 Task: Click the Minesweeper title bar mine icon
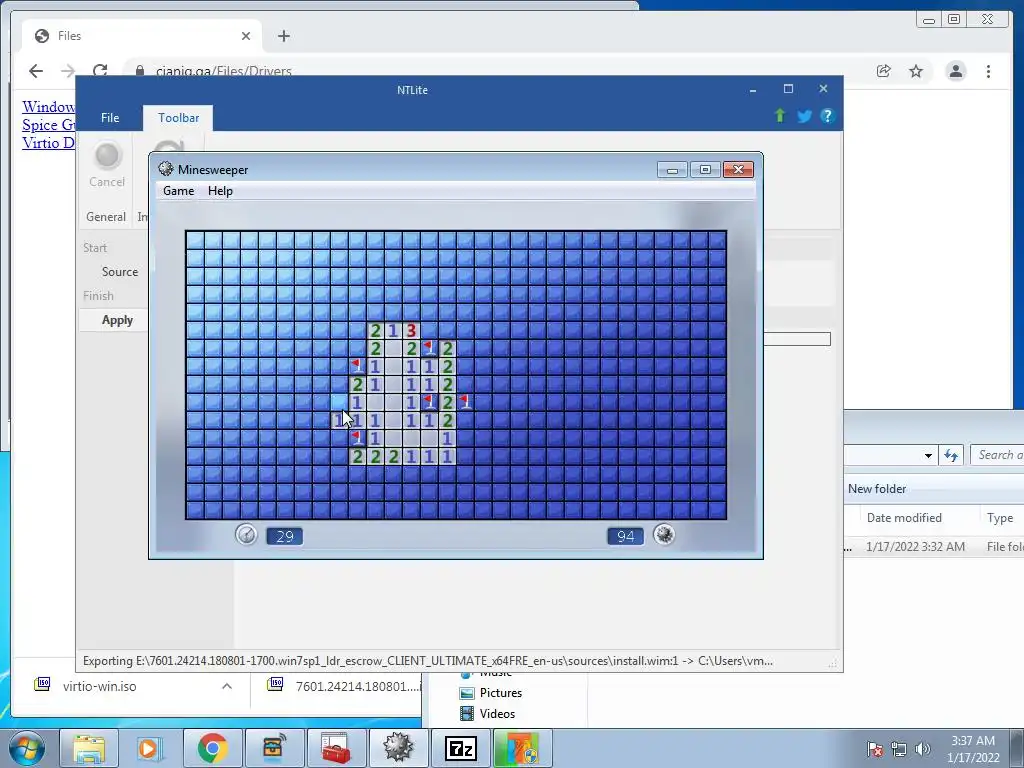point(166,169)
